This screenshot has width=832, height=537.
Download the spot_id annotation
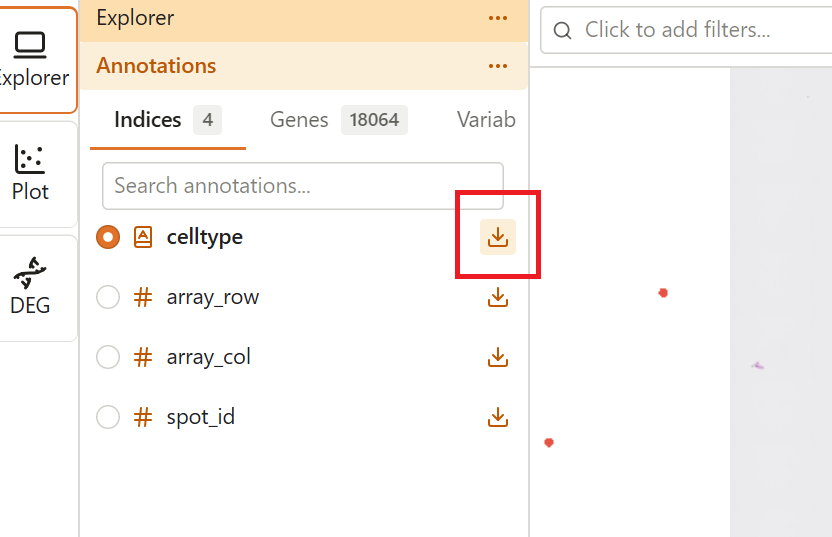(498, 417)
